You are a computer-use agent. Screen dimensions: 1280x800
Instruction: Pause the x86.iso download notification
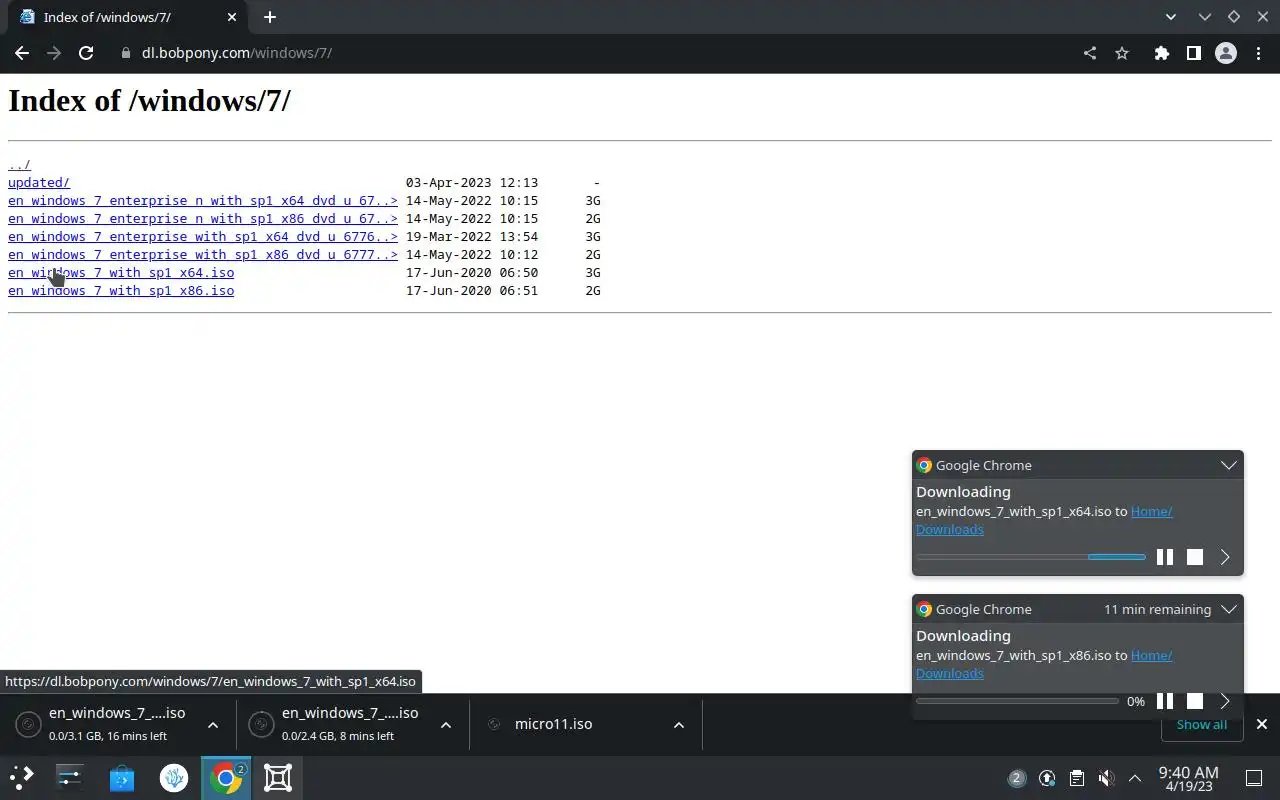point(1165,701)
